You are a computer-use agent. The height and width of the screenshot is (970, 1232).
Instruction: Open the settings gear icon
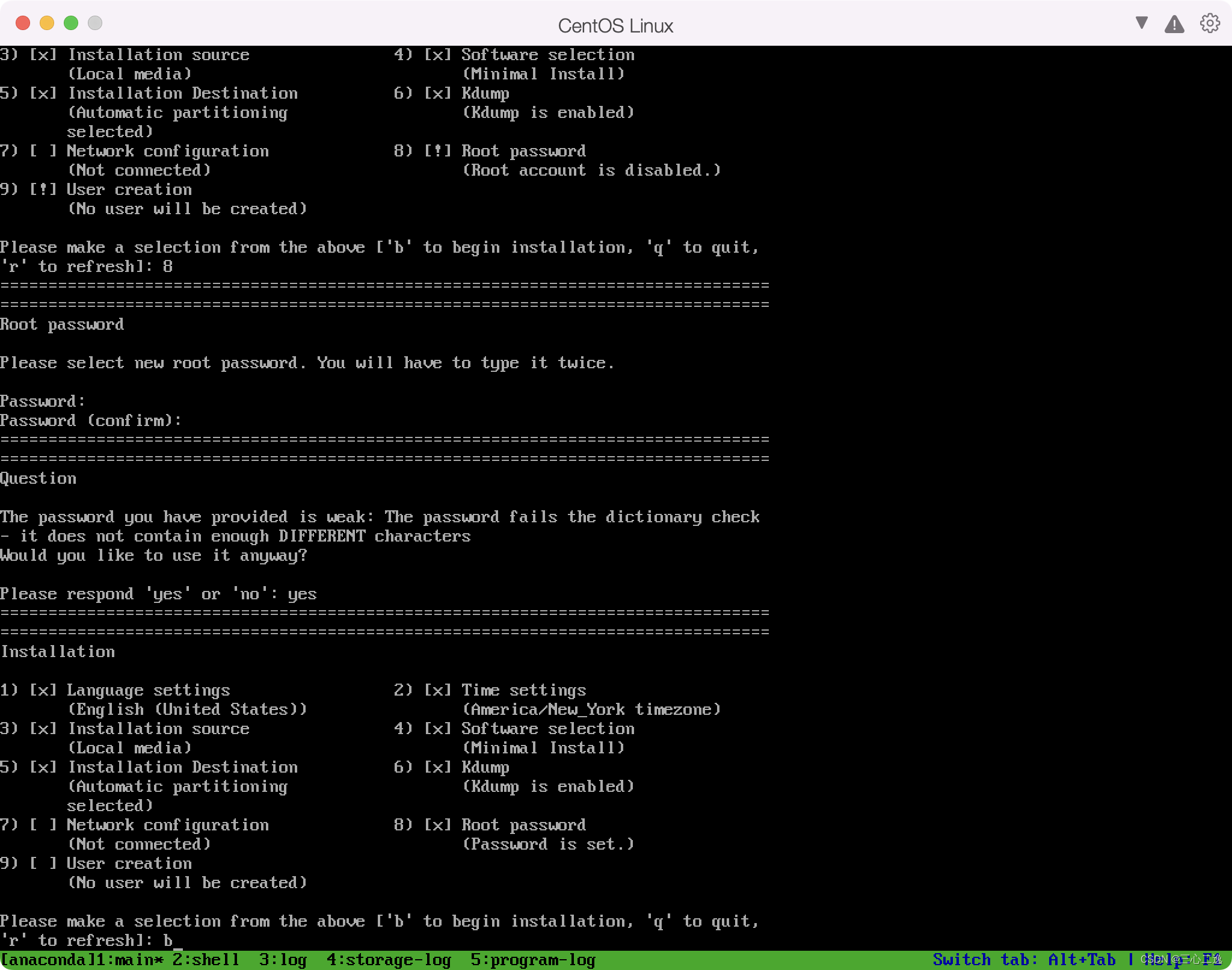(1210, 23)
